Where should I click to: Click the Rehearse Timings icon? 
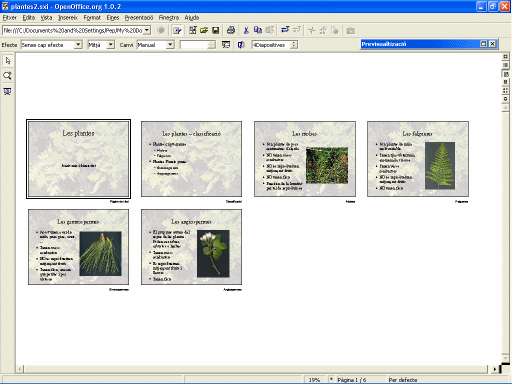point(226,45)
